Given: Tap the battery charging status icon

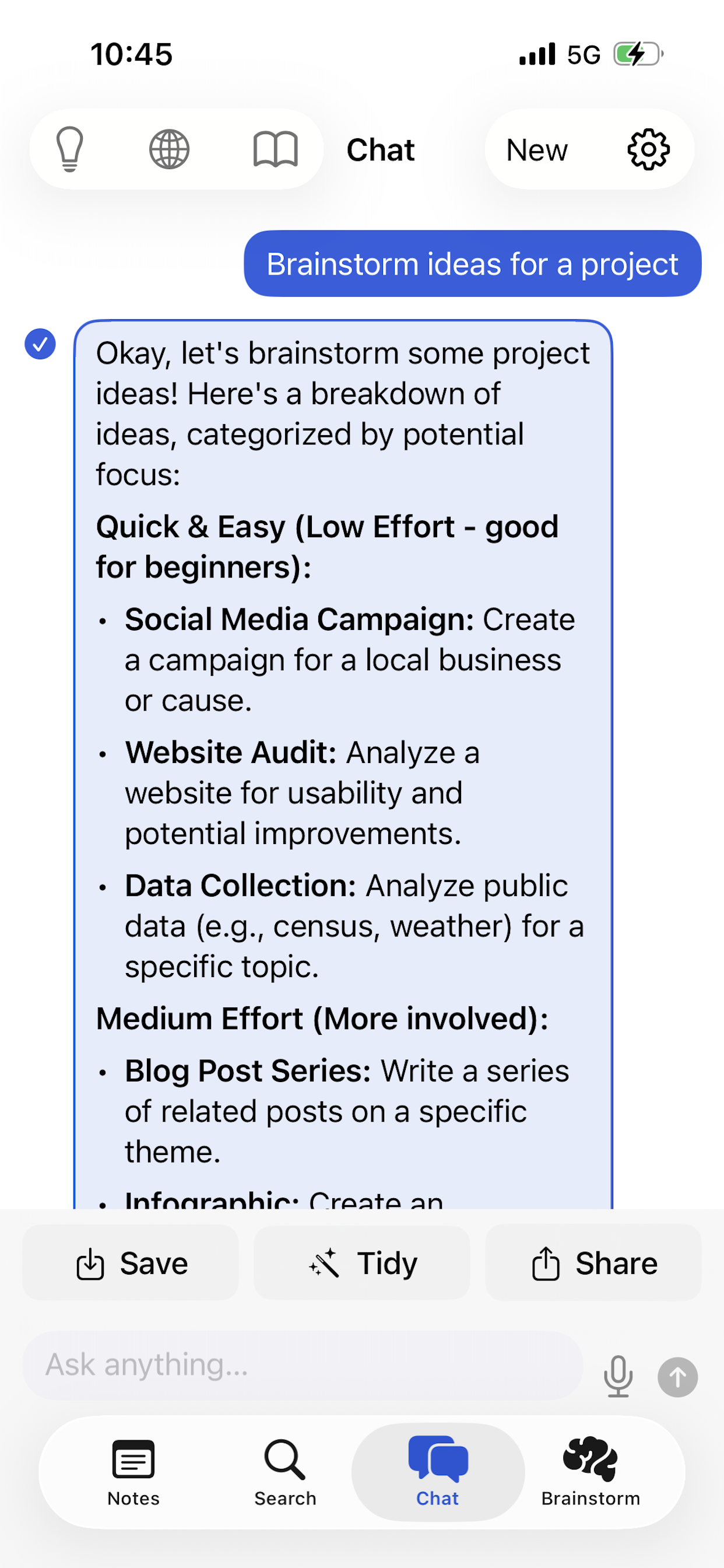Looking at the screenshot, I should coord(638,54).
